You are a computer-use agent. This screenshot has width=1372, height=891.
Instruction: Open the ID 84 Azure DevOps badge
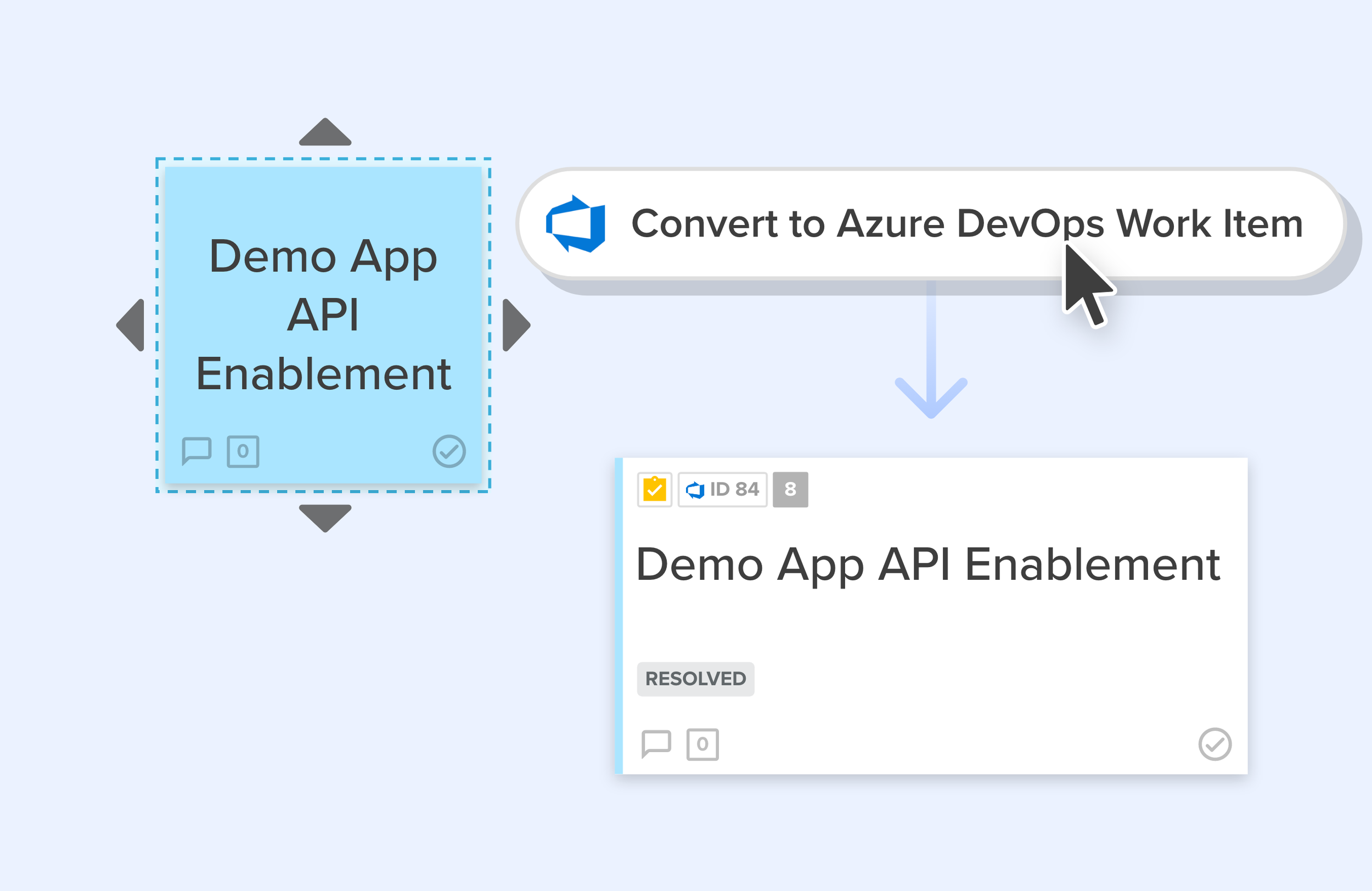[722, 490]
